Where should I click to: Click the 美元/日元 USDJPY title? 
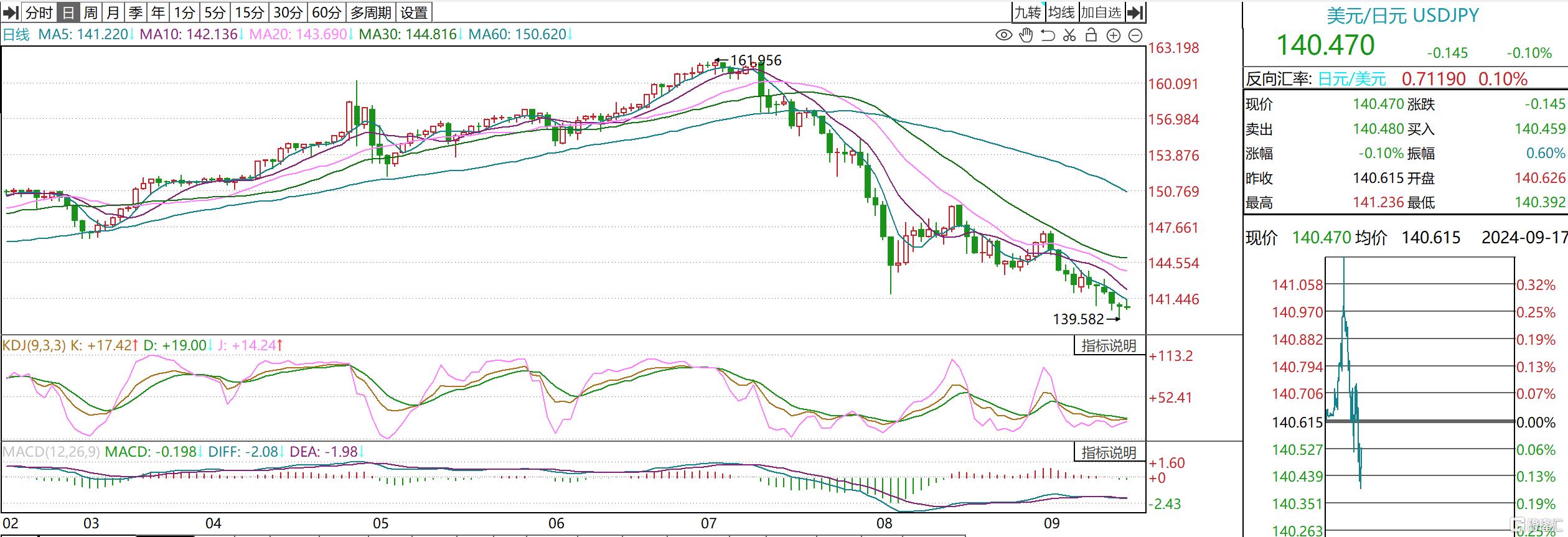[1402, 15]
